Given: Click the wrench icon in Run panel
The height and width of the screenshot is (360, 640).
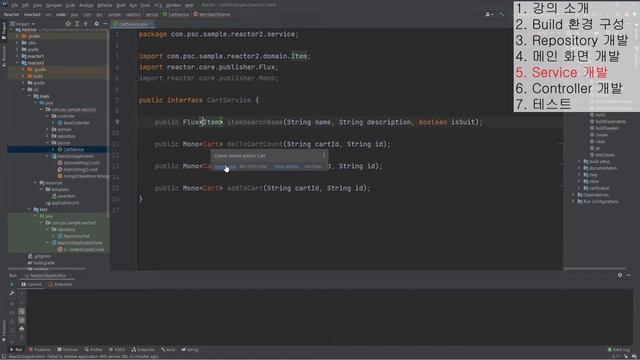Looking at the screenshot, I should tap(12, 293).
